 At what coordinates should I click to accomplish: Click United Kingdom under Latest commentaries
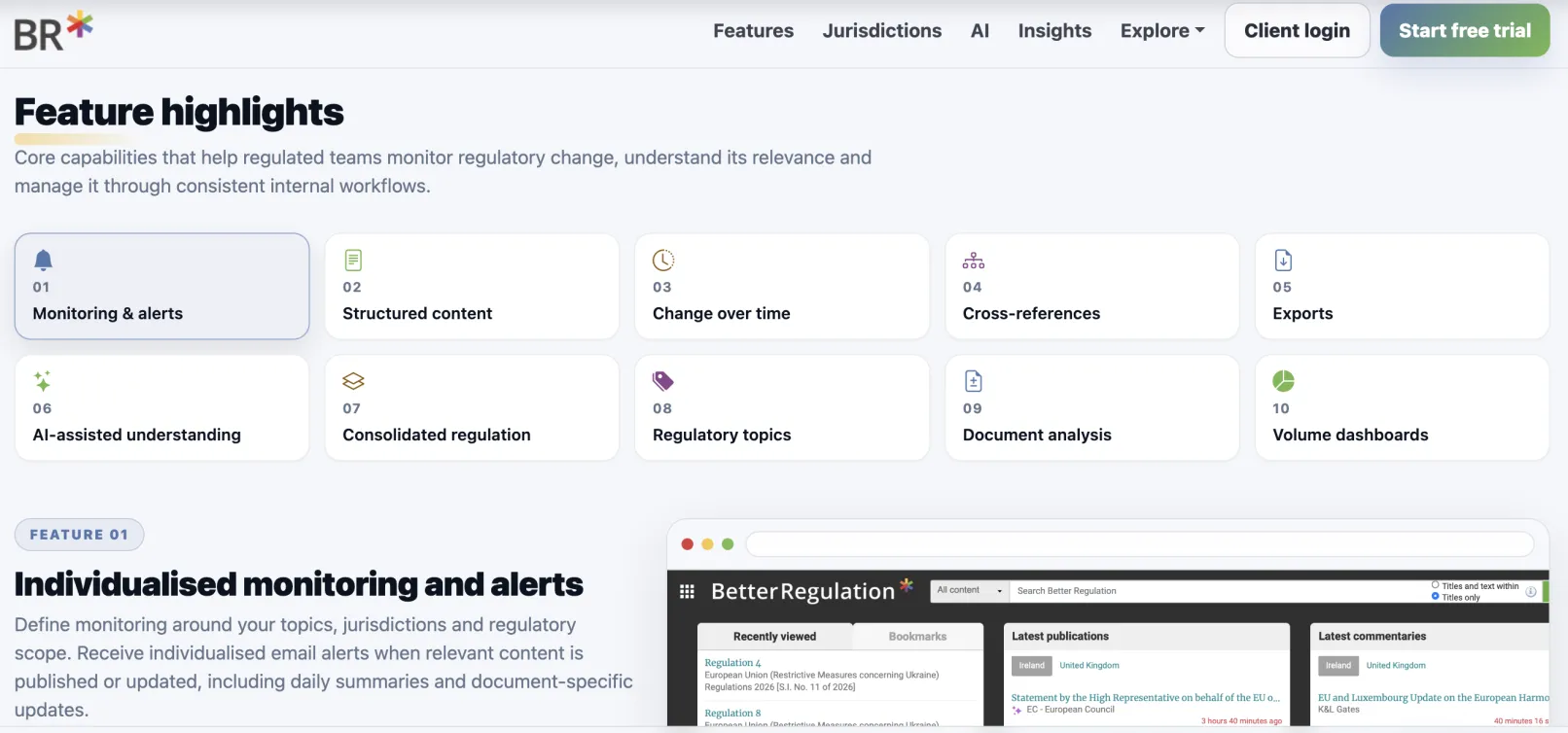tap(1396, 666)
